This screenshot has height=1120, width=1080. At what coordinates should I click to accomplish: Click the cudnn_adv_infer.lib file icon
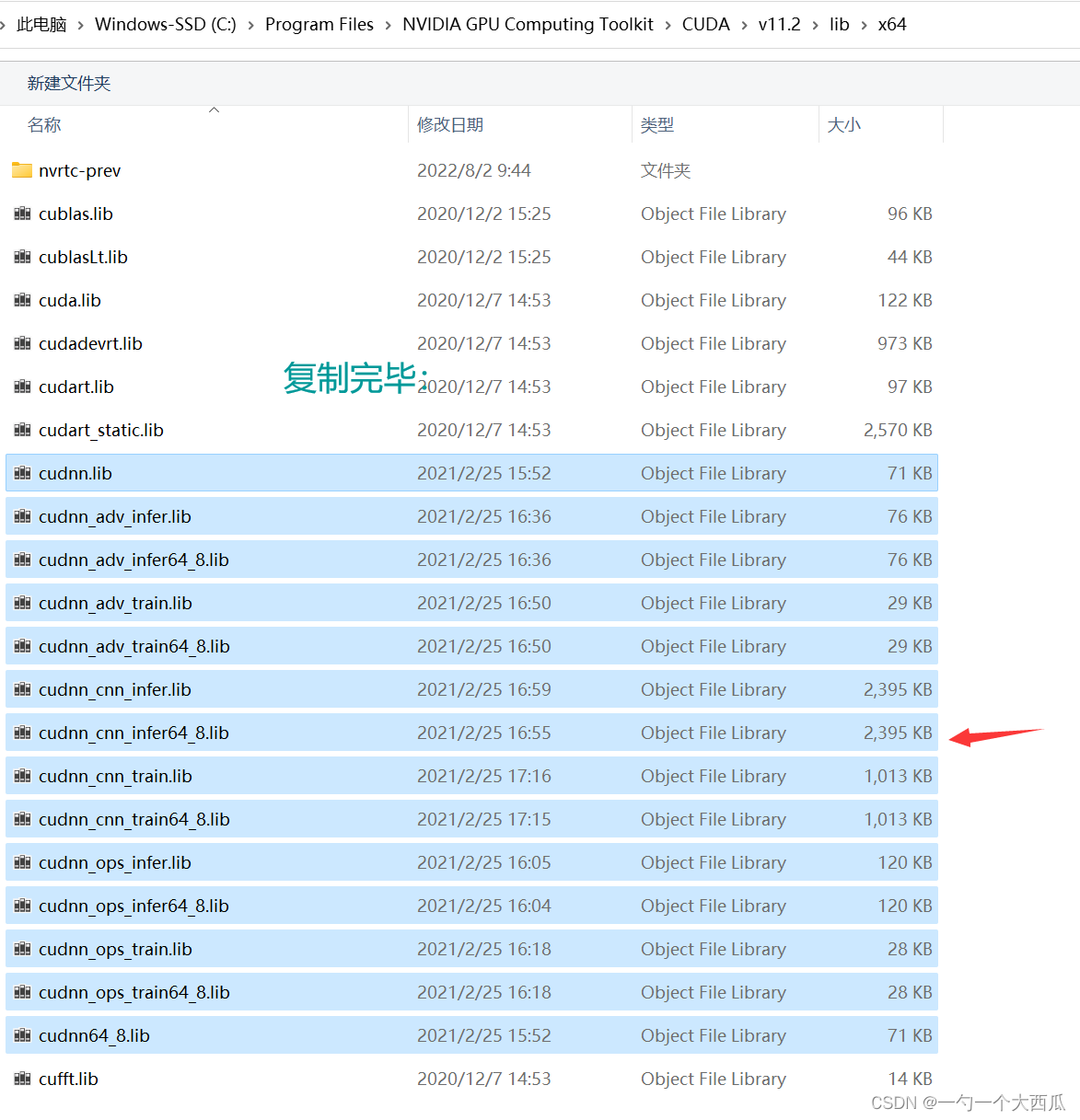23,516
